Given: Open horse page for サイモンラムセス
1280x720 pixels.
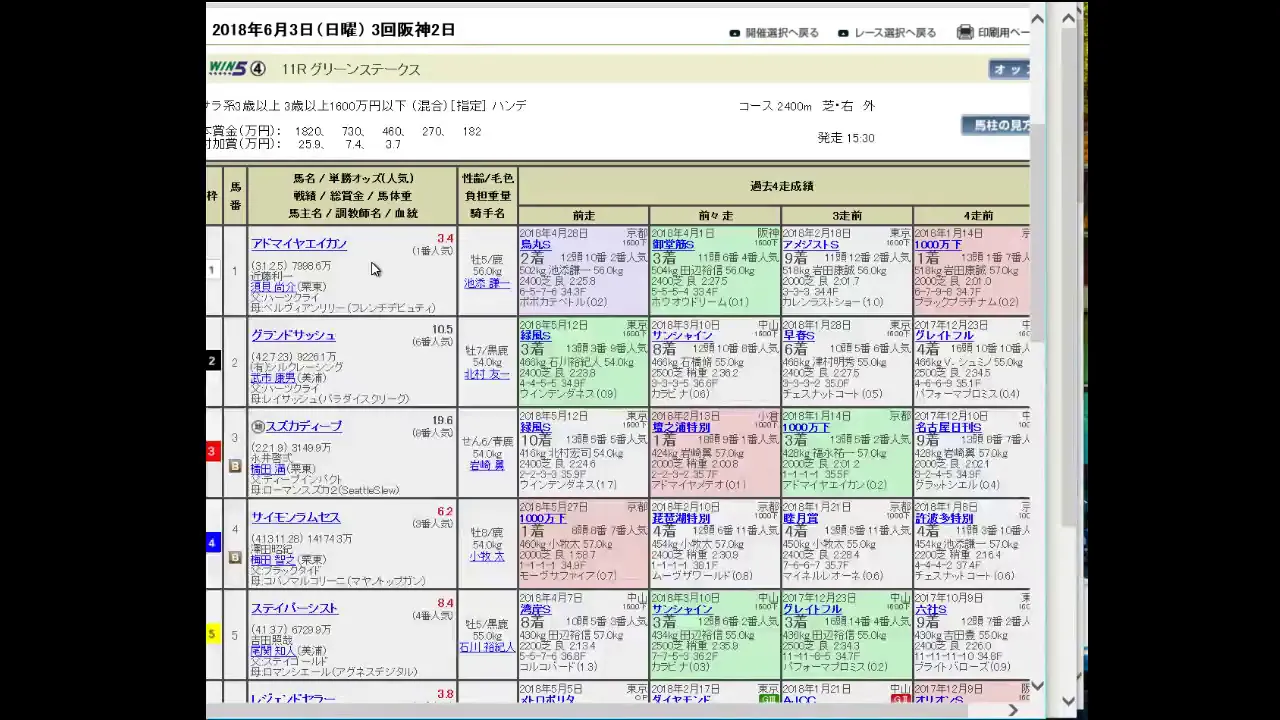Looking at the screenshot, I should (x=295, y=517).
